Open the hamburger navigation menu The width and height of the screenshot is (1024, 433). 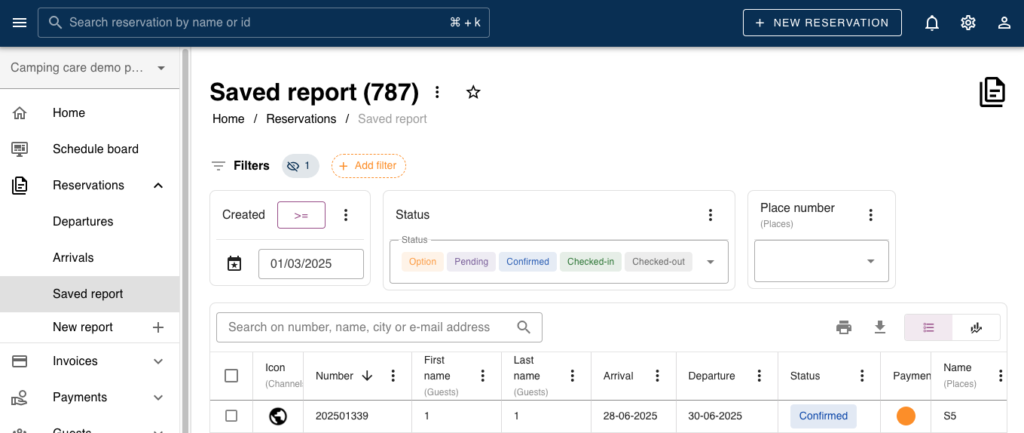[19, 23]
